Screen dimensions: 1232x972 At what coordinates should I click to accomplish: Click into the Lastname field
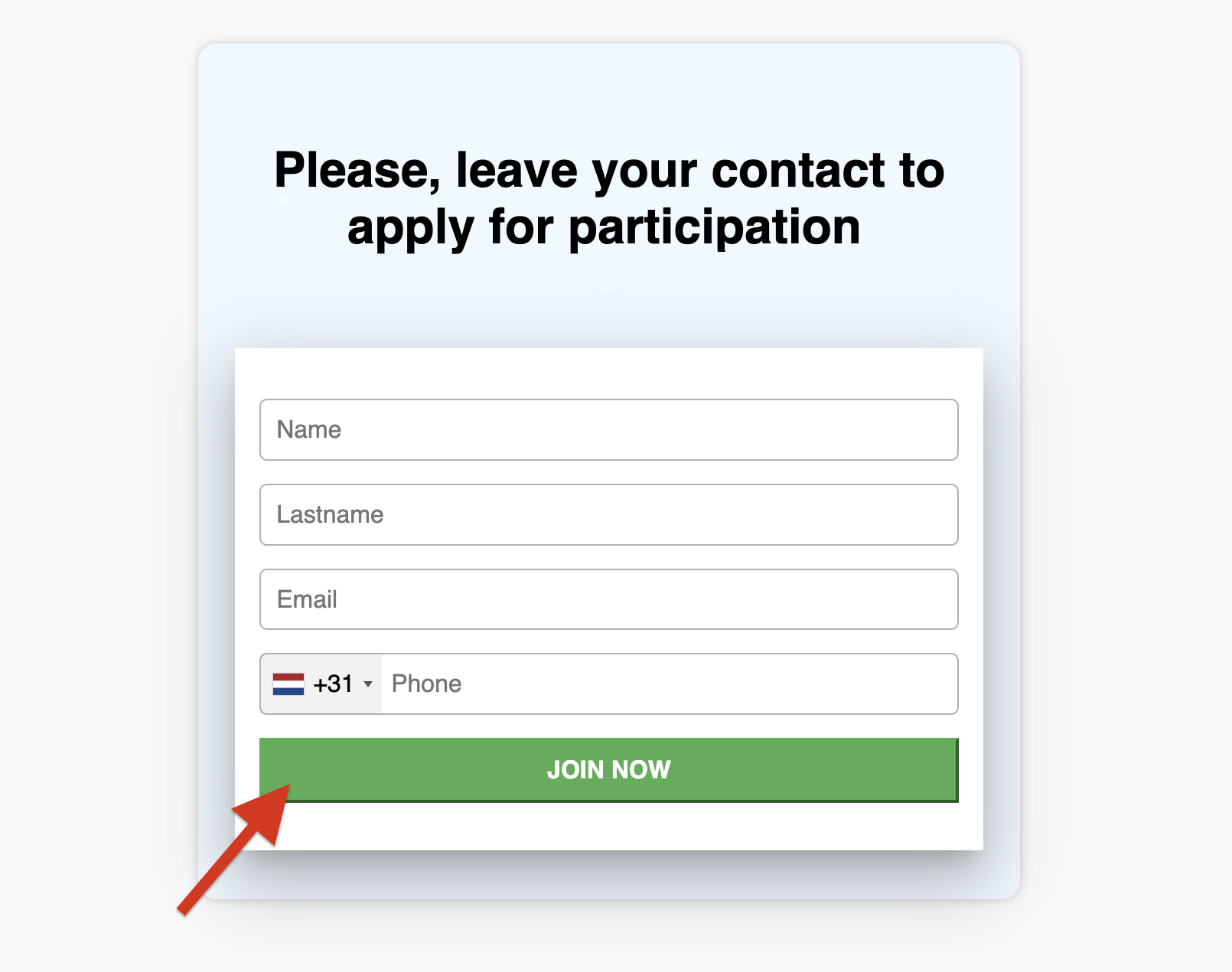[x=608, y=514]
